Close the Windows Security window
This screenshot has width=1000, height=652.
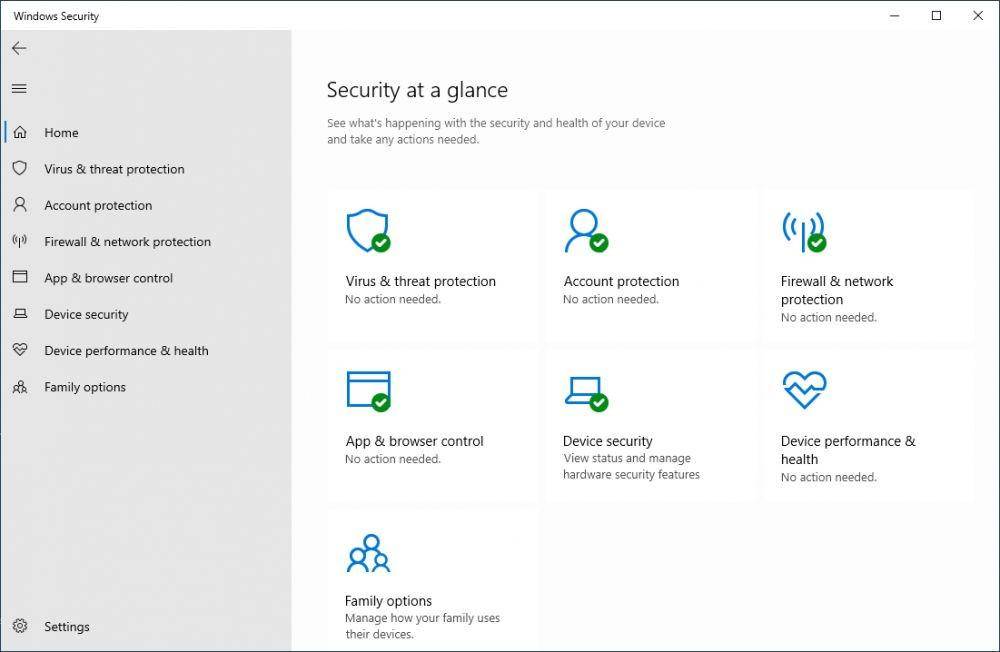pos(978,15)
